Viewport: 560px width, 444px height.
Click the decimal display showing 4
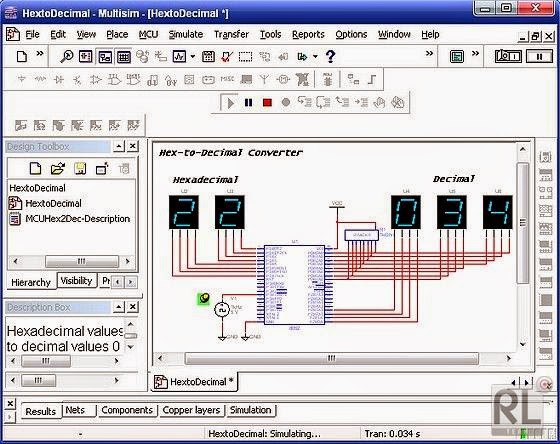click(498, 212)
